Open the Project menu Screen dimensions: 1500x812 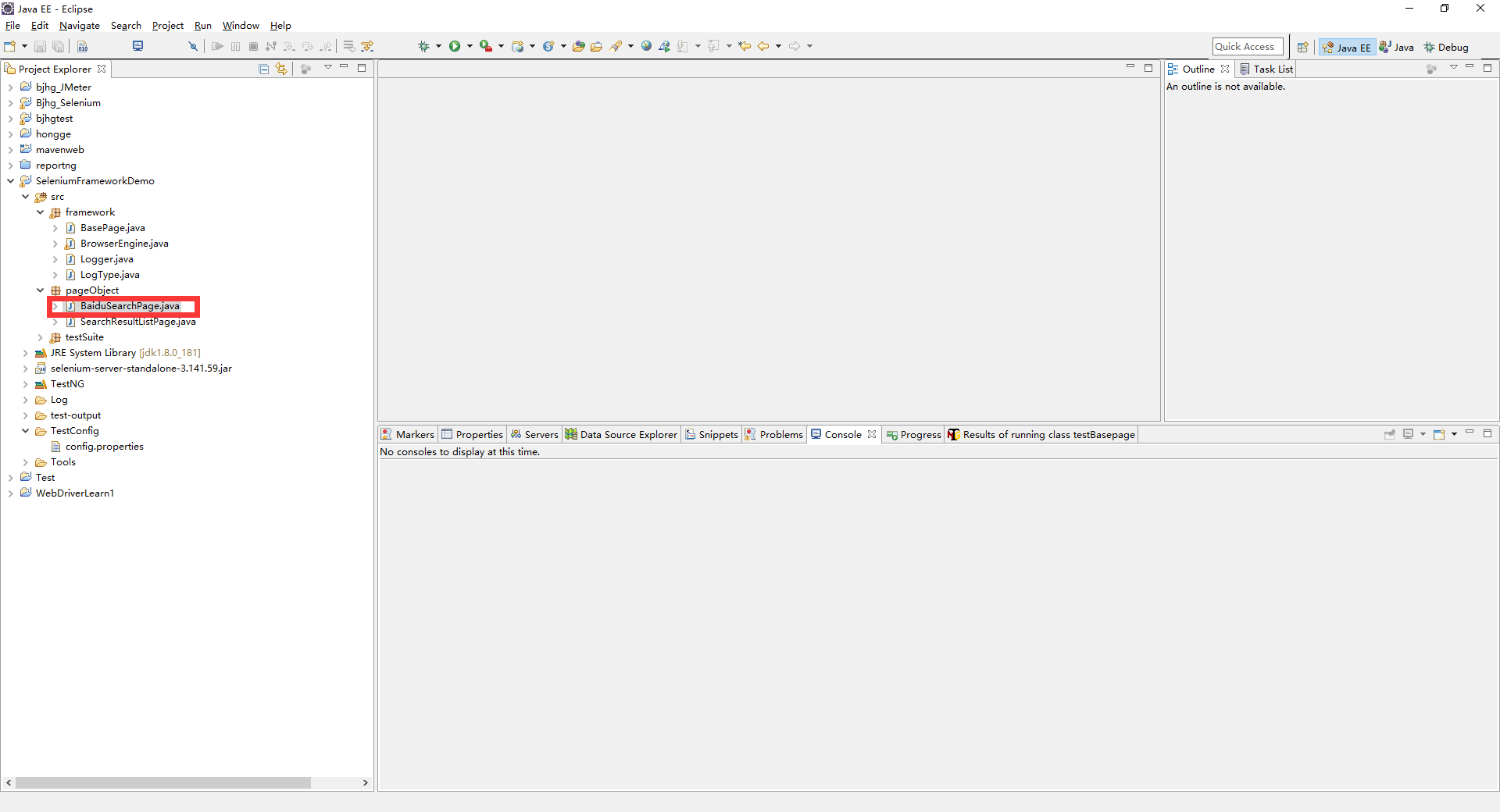(167, 26)
